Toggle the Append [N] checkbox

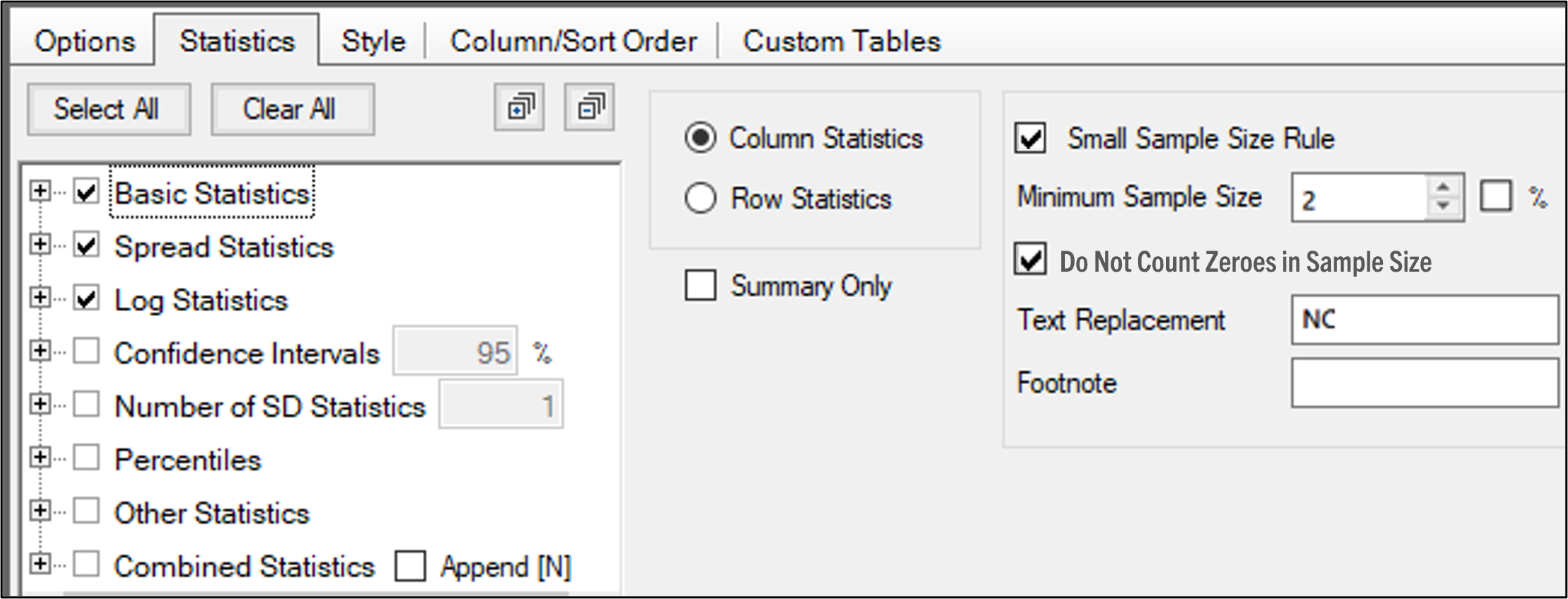tap(410, 566)
